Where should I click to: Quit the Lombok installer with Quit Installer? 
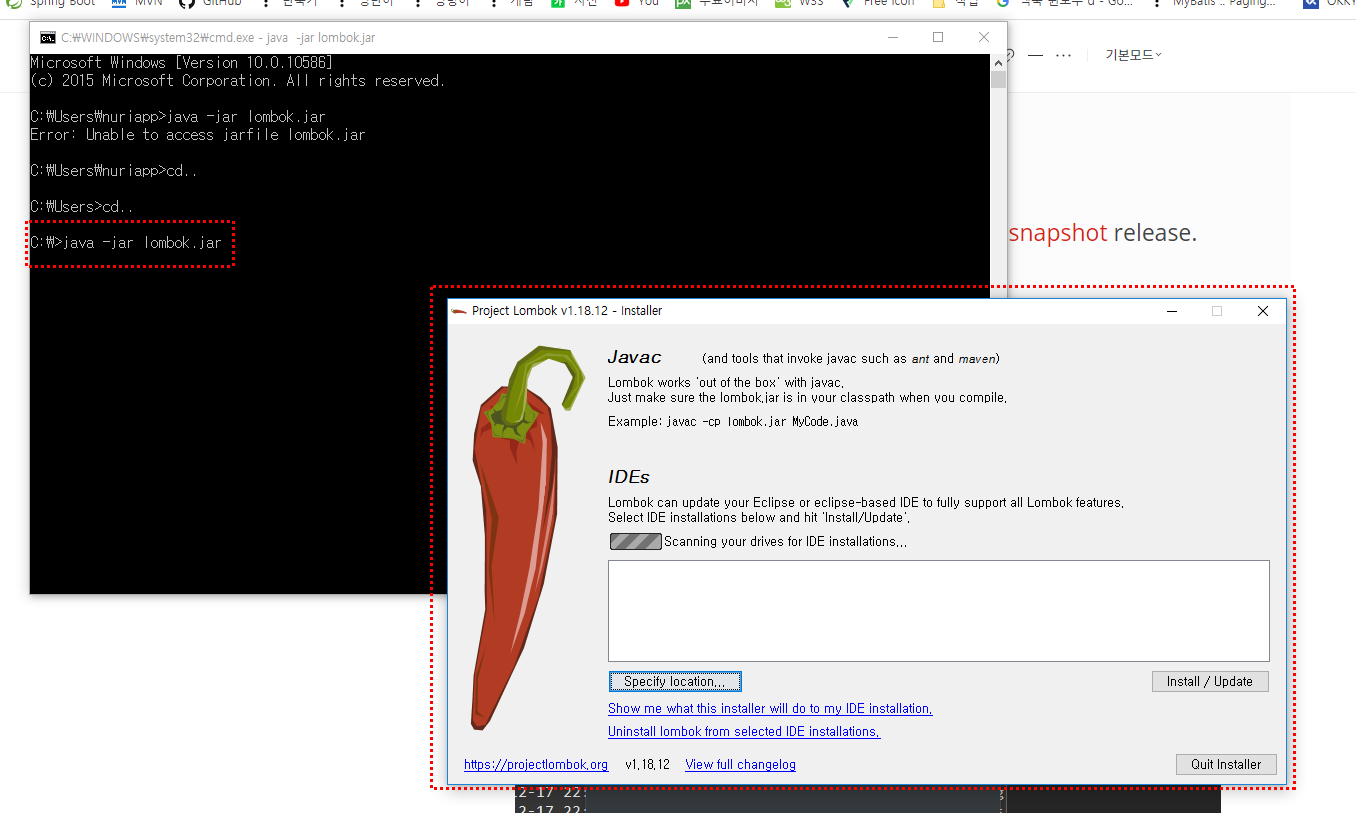1226,764
